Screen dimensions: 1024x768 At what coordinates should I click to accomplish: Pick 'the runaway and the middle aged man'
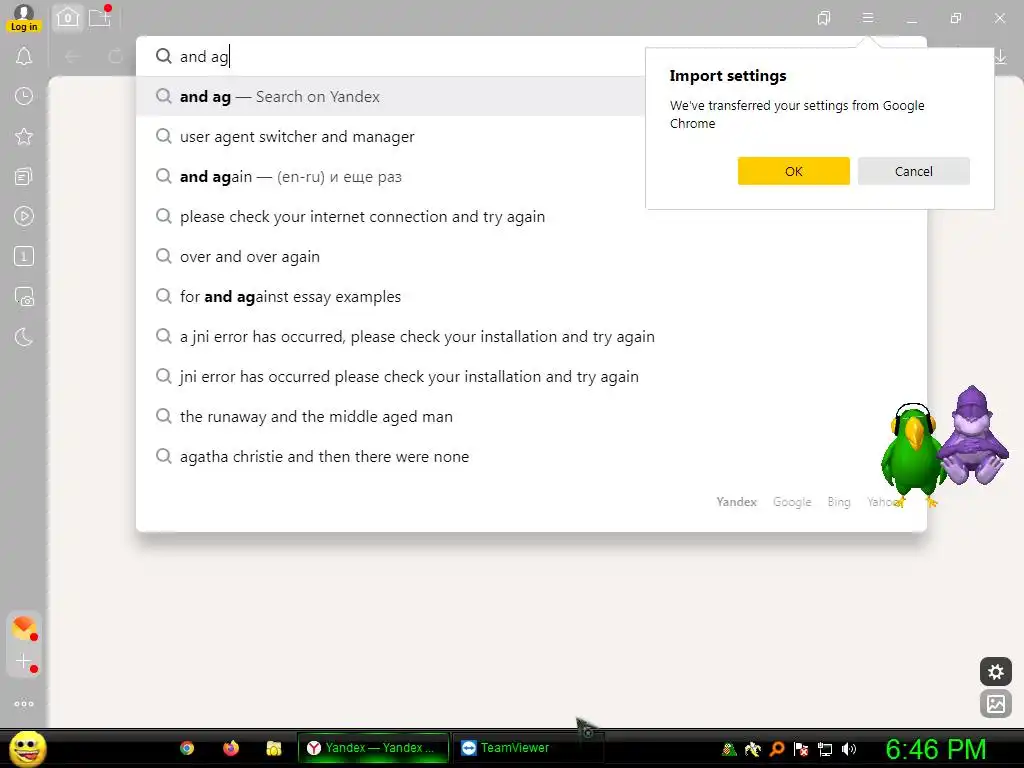(x=531, y=417)
